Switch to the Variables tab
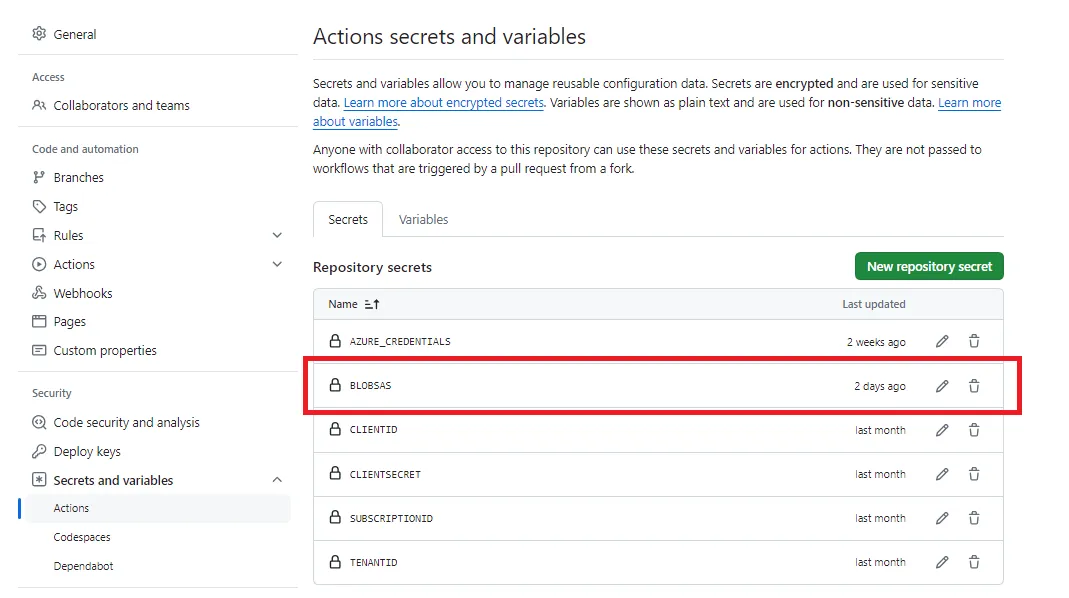 click(x=423, y=220)
